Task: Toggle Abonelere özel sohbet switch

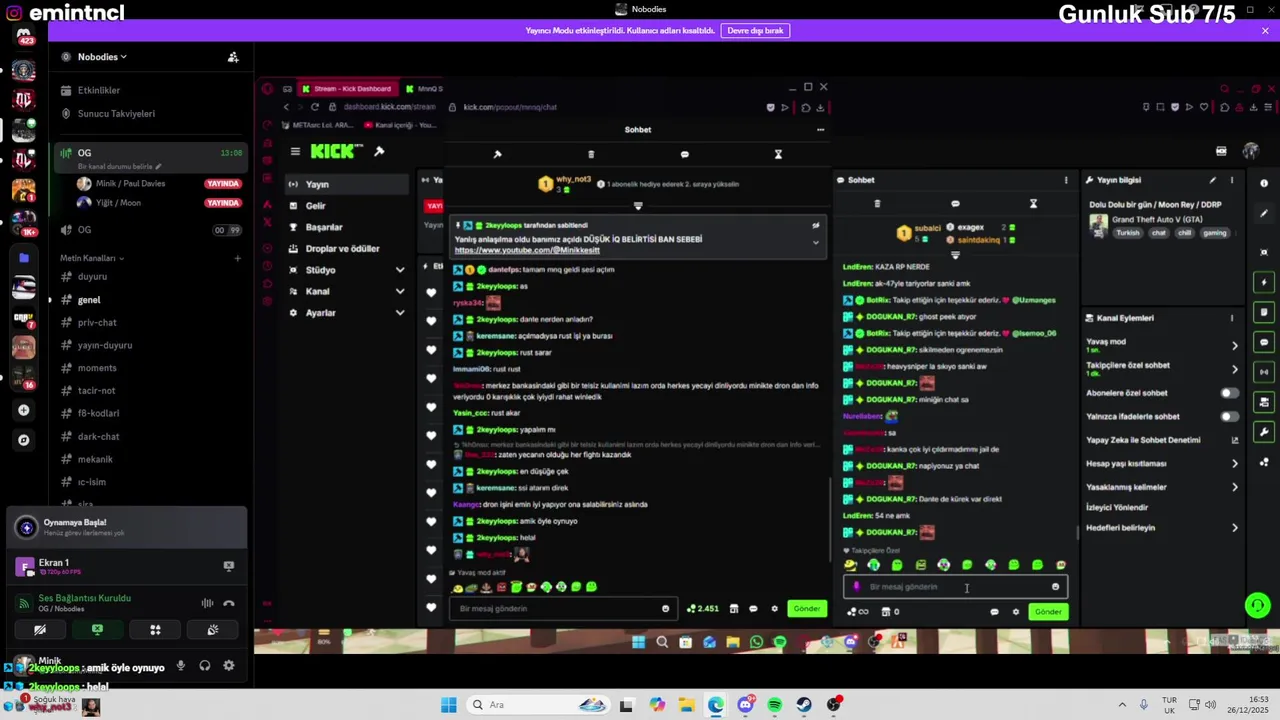Action: tap(1229, 393)
